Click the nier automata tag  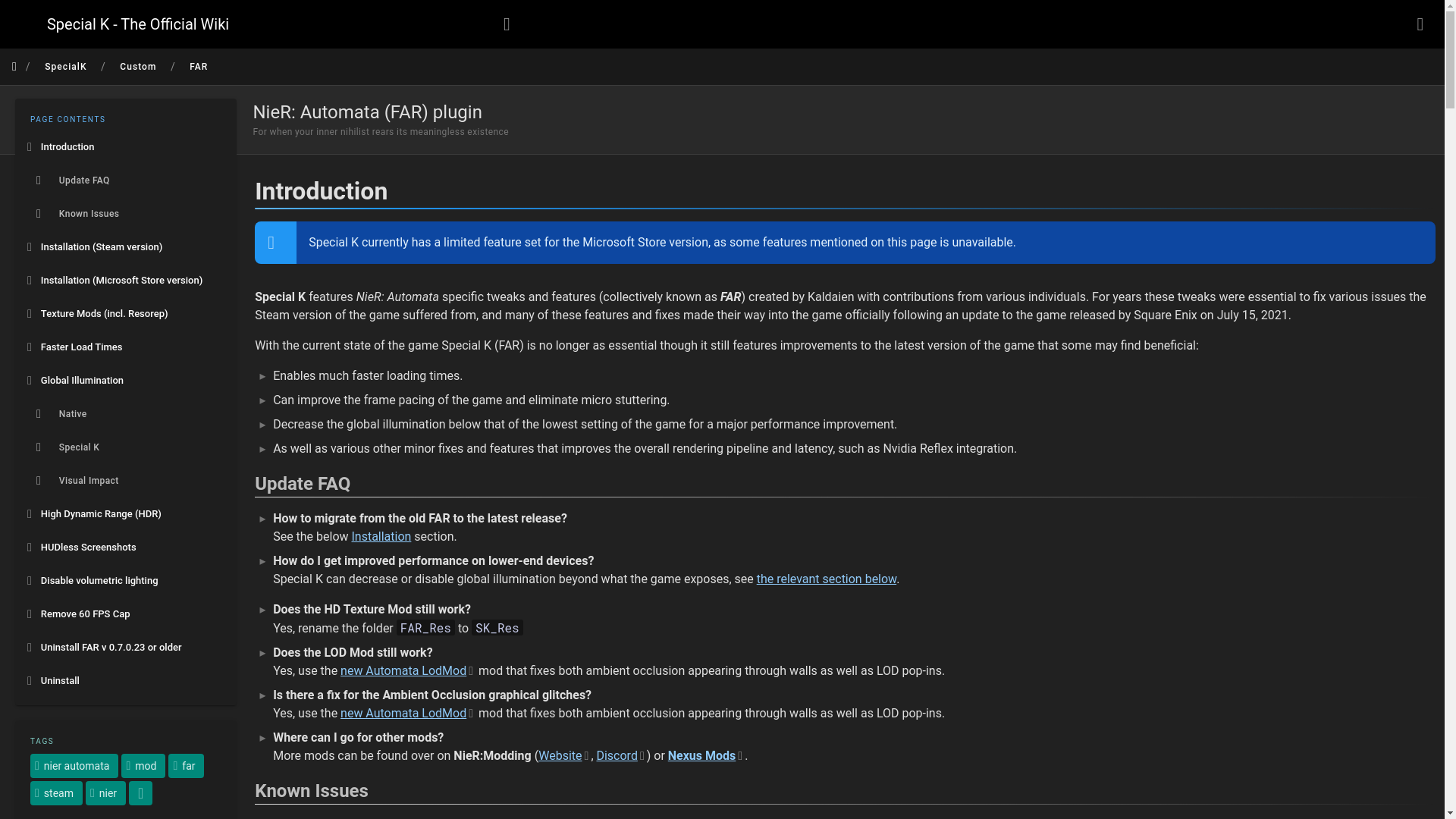tap(74, 766)
